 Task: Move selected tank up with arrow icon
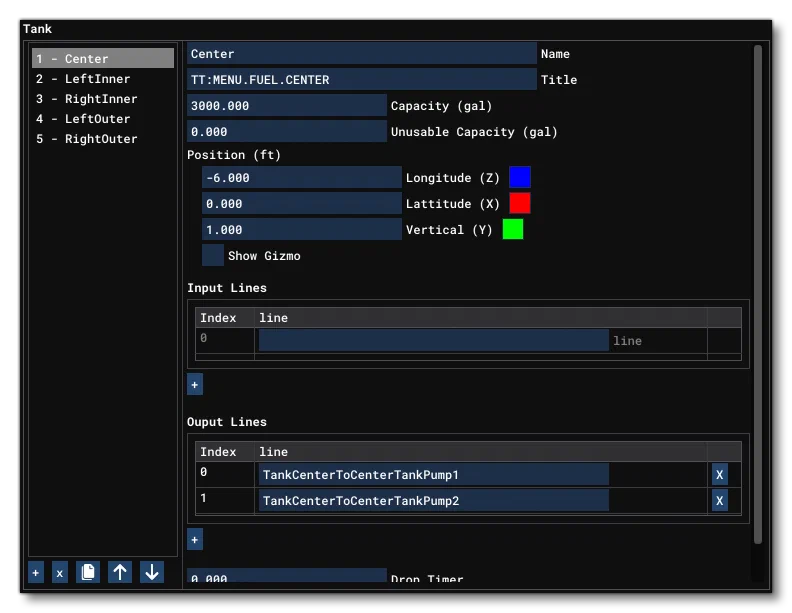pyautogui.click(x=120, y=573)
